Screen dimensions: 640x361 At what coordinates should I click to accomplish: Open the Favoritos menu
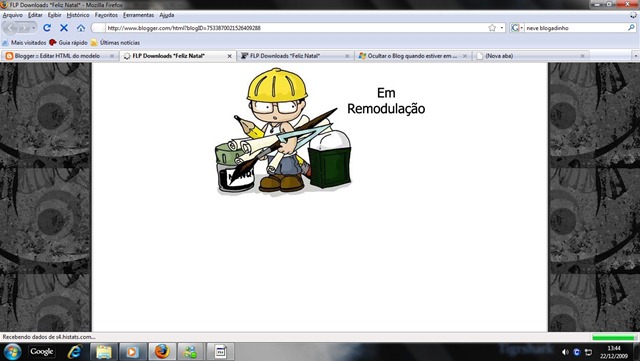106,15
